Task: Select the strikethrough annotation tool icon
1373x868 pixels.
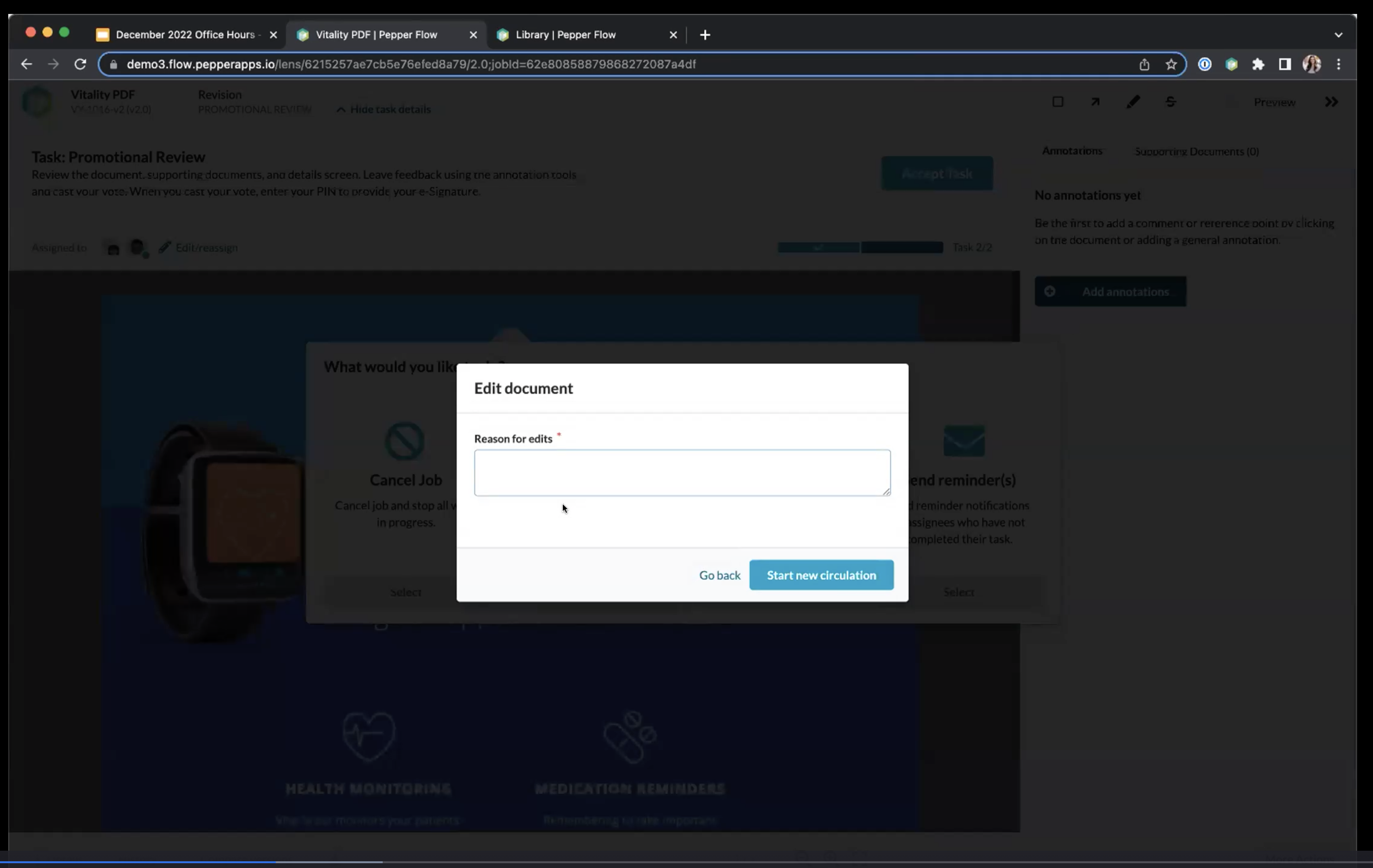Action: coord(1171,102)
